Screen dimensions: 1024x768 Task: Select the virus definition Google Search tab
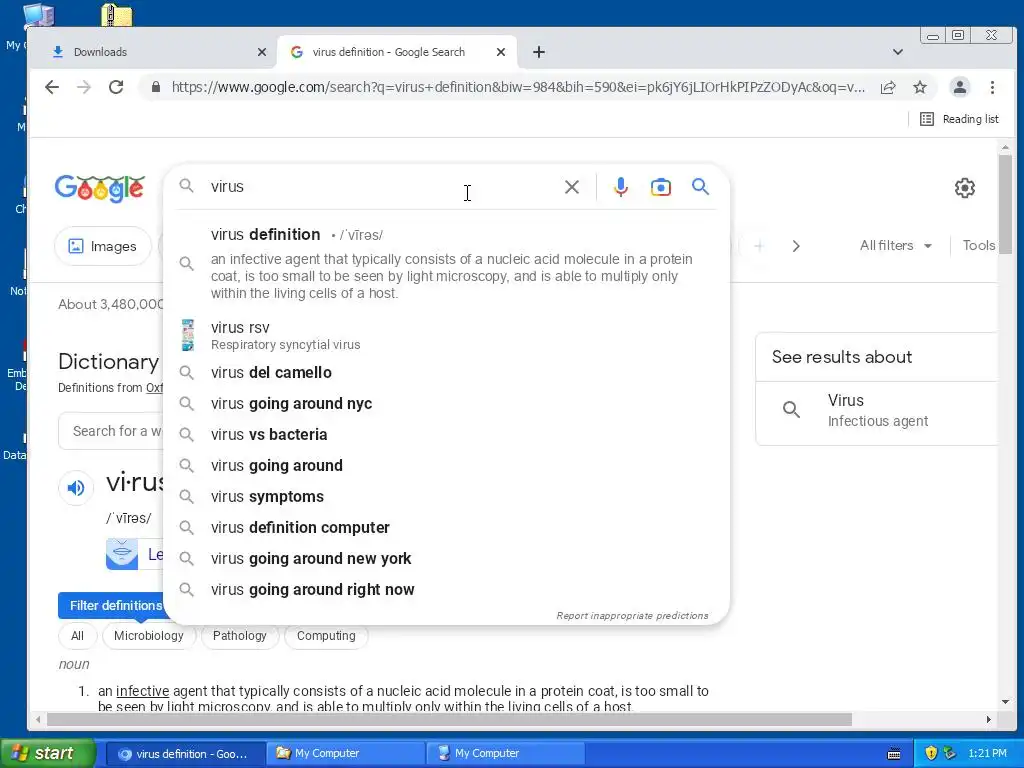pyautogui.click(x=397, y=52)
